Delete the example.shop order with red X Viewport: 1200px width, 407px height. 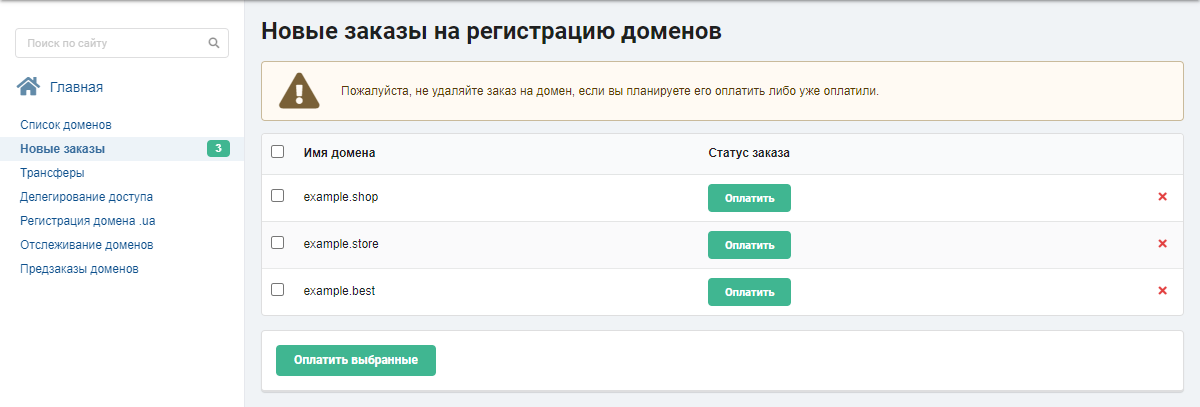click(x=1162, y=197)
